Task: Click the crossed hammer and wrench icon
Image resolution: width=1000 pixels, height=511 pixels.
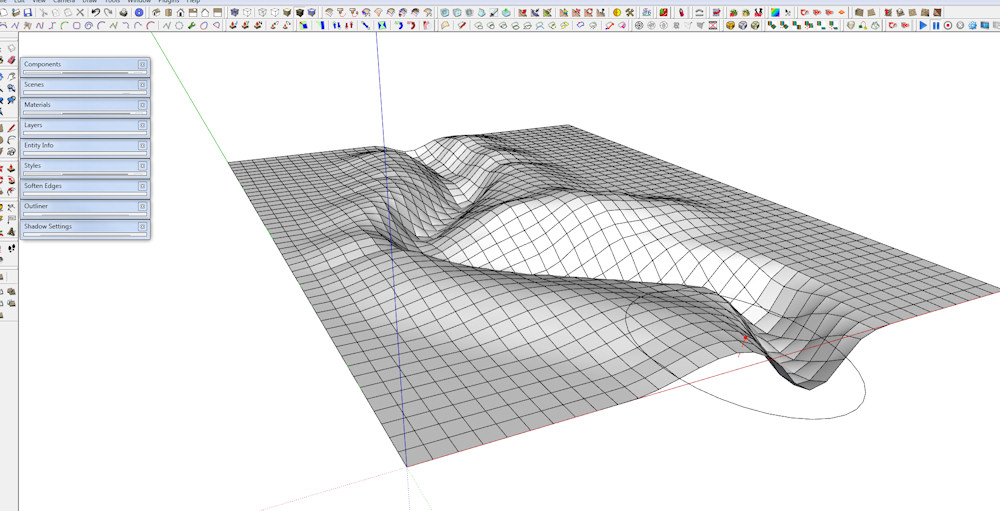Action: tap(629, 12)
